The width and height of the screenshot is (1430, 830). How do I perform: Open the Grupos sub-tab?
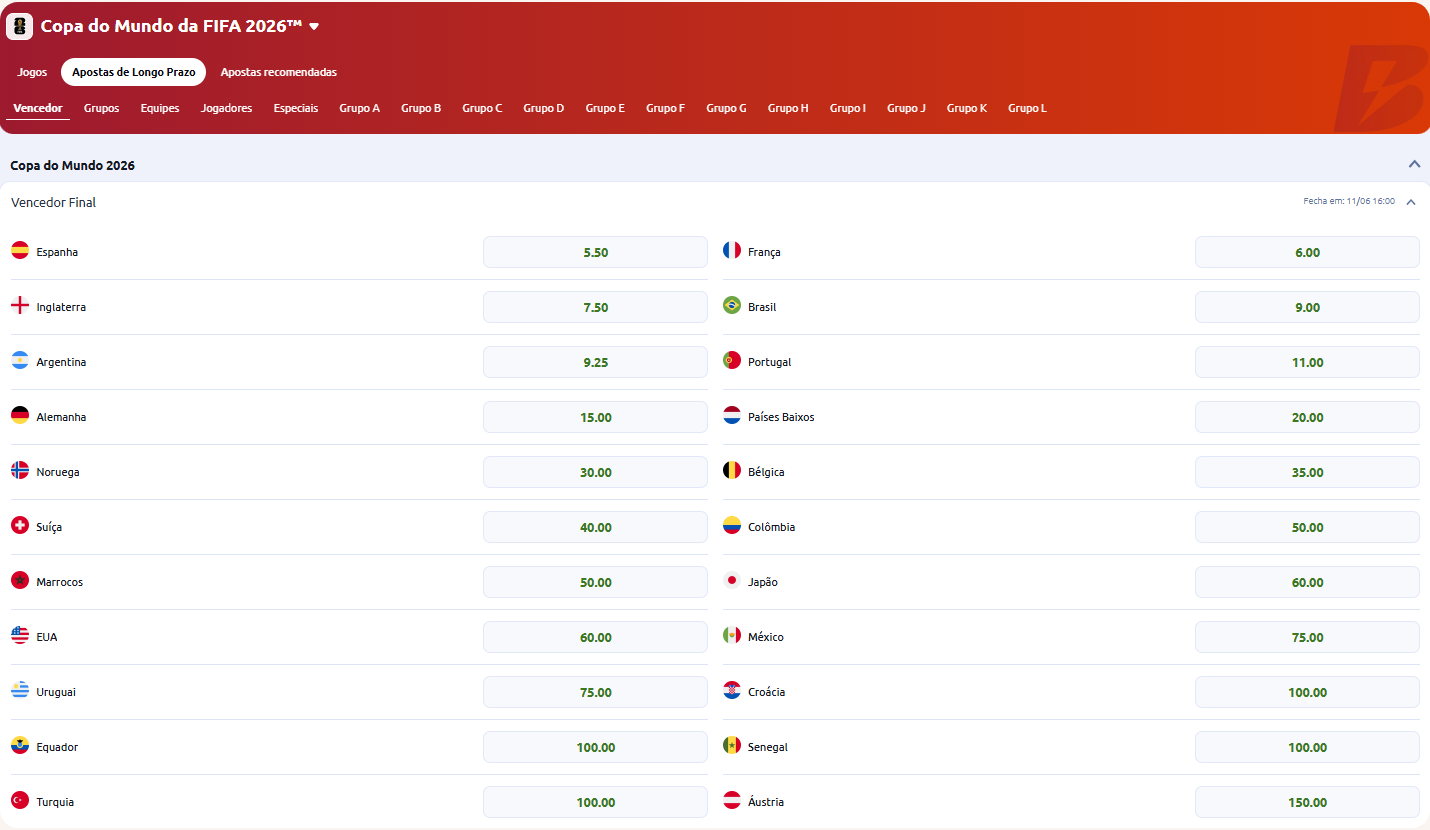coord(101,108)
